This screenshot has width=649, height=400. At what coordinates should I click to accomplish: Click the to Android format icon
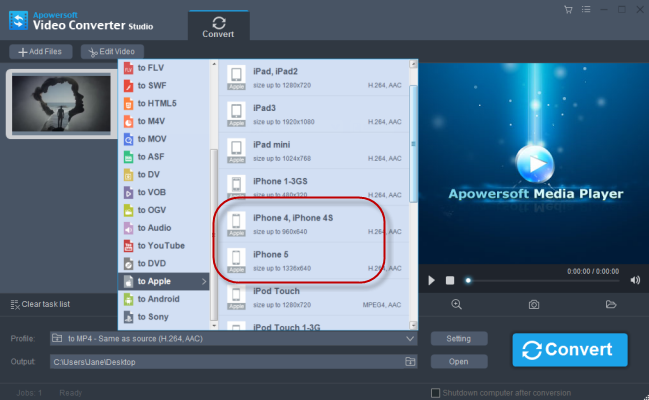click(x=128, y=299)
